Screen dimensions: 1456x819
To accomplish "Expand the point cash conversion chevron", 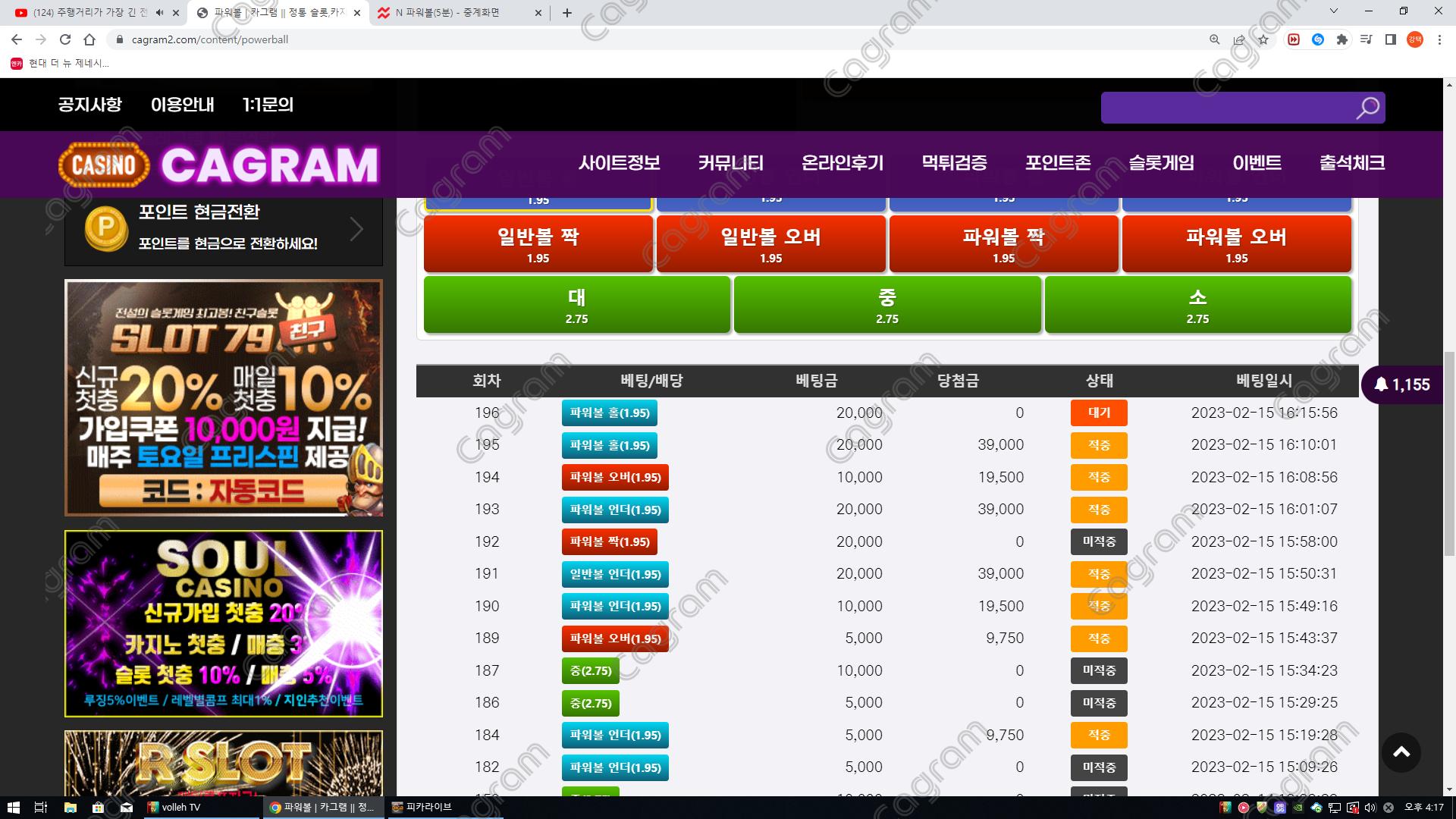I will [356, 228].
